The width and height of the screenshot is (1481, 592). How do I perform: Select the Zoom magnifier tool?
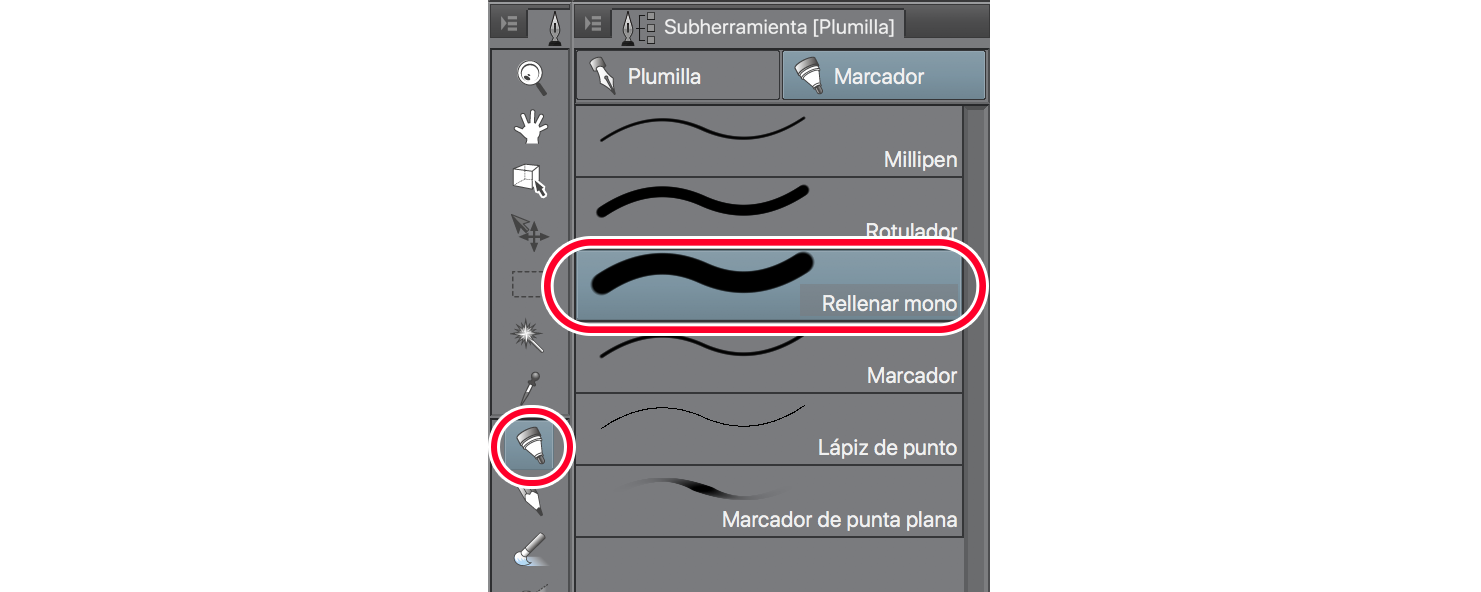(529, 75)
